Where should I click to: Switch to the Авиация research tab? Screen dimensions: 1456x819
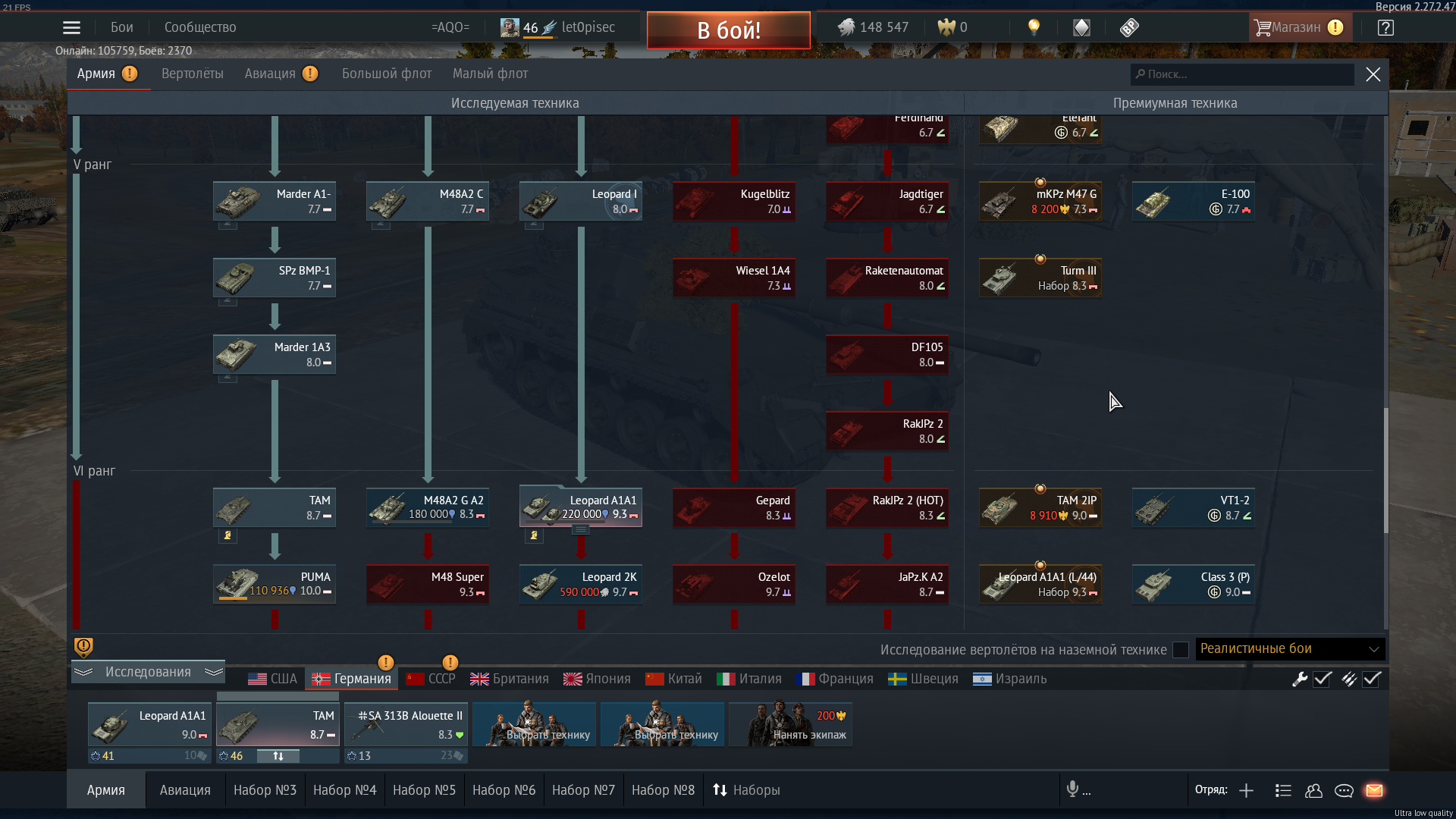click(x=270, y=74)
